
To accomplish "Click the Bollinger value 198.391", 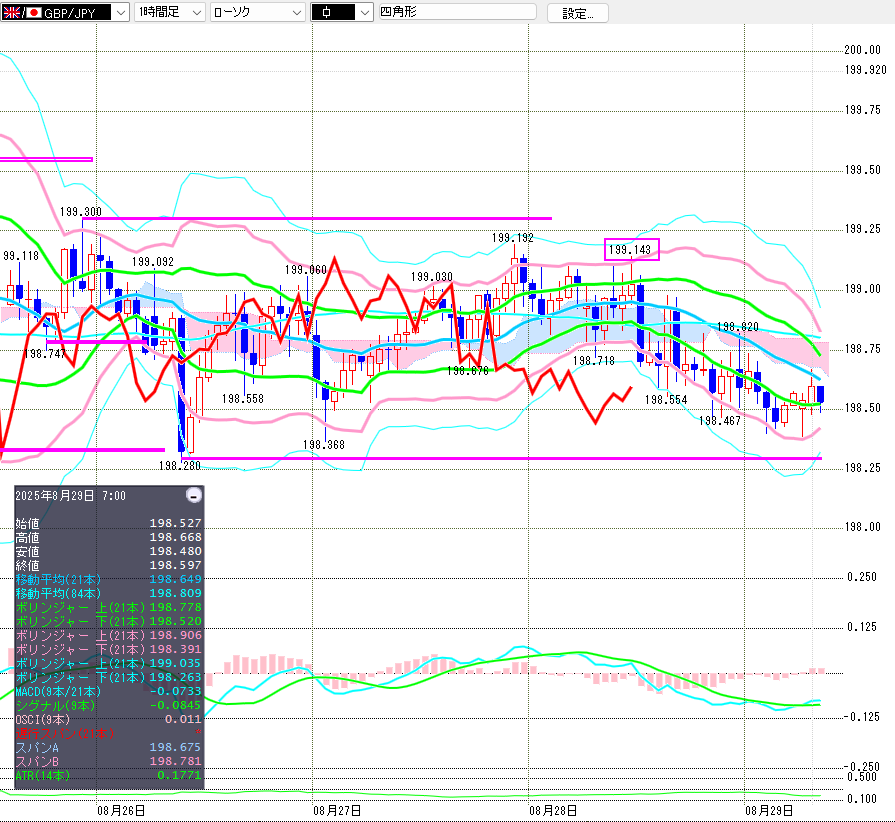I will pyautogui.click(x=175, y=649).
